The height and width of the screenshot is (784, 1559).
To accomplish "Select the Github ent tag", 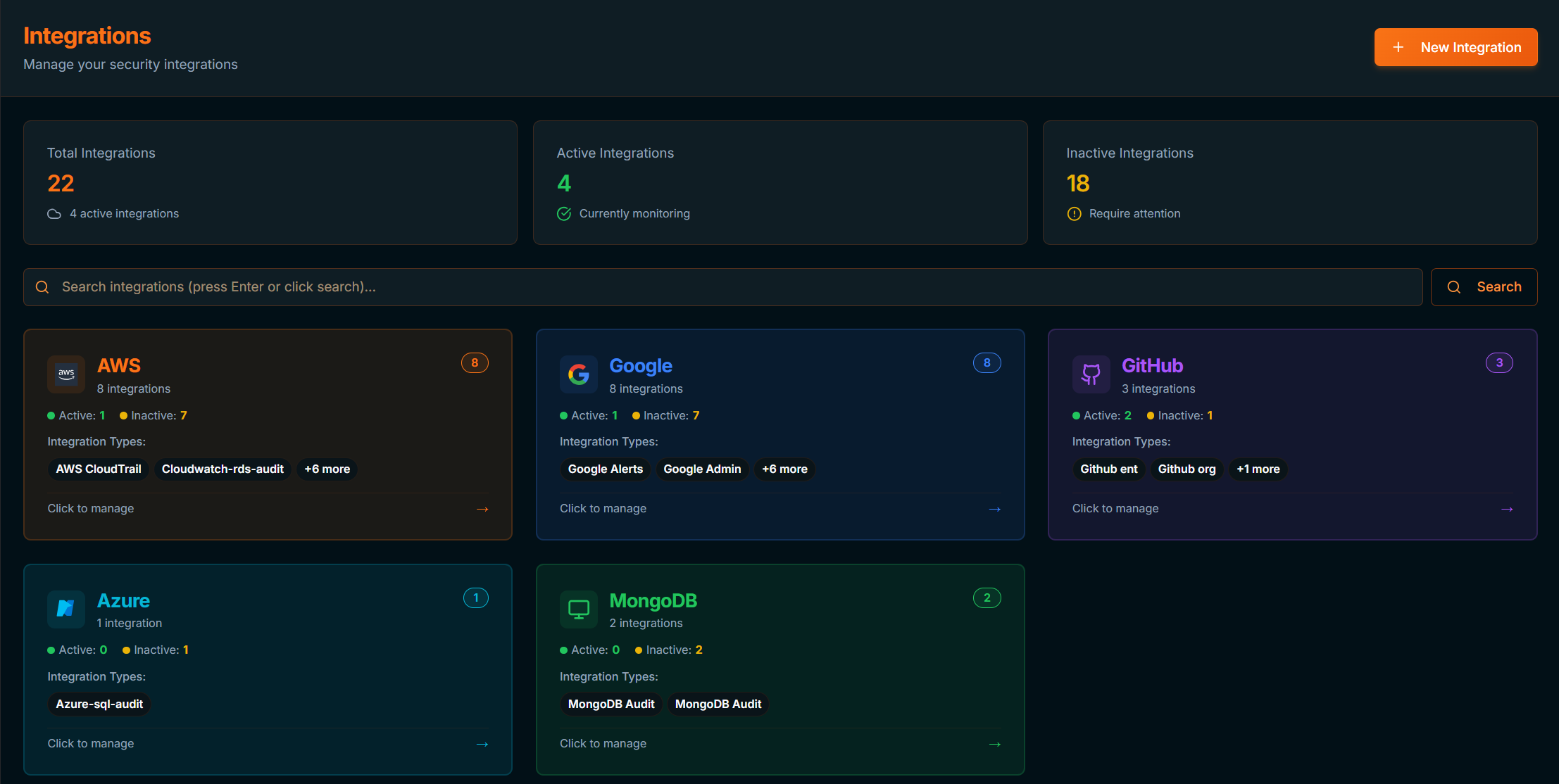I will pos(1109,469).
